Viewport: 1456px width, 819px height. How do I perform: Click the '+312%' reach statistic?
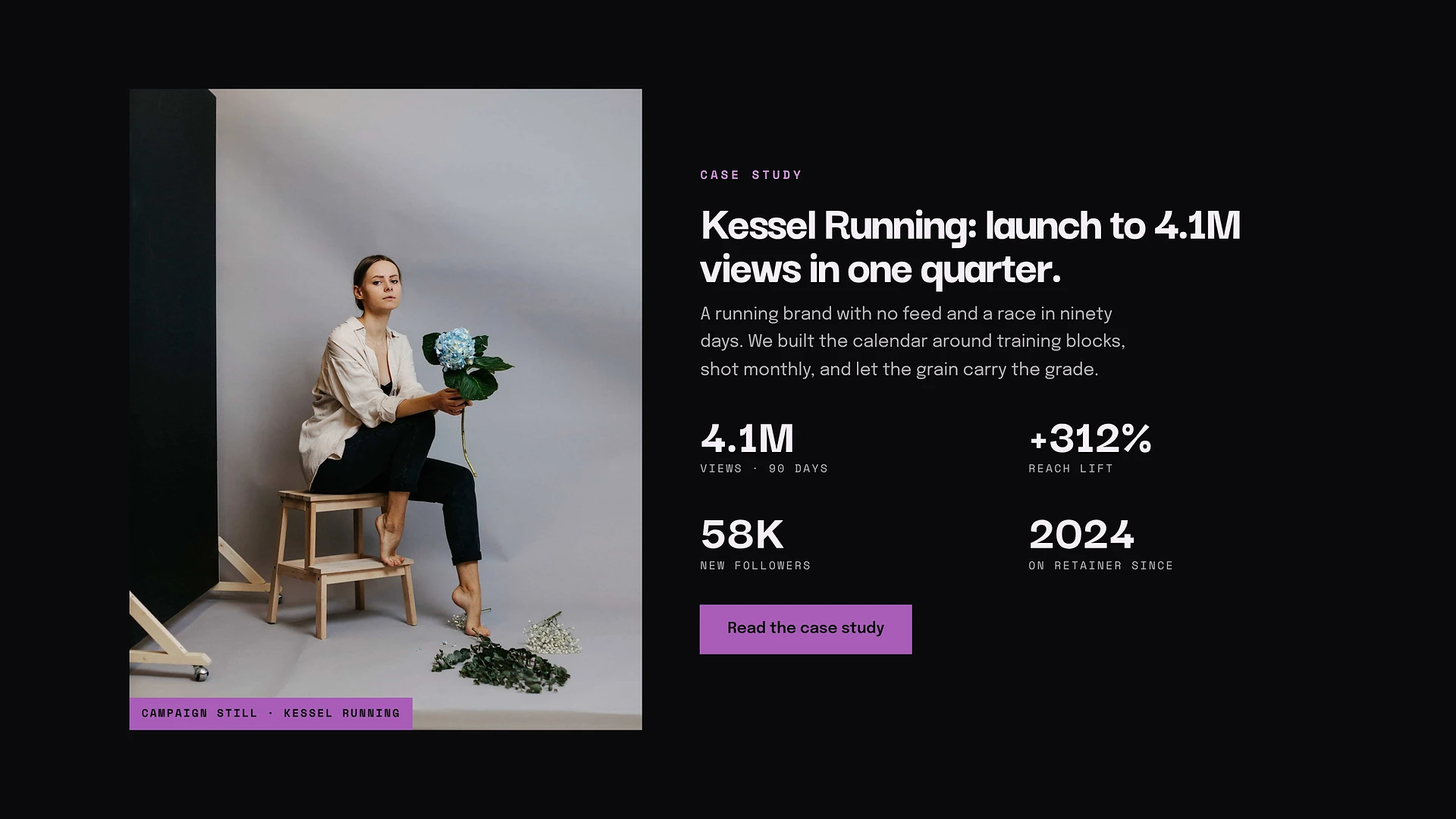tap(1090, 438)
